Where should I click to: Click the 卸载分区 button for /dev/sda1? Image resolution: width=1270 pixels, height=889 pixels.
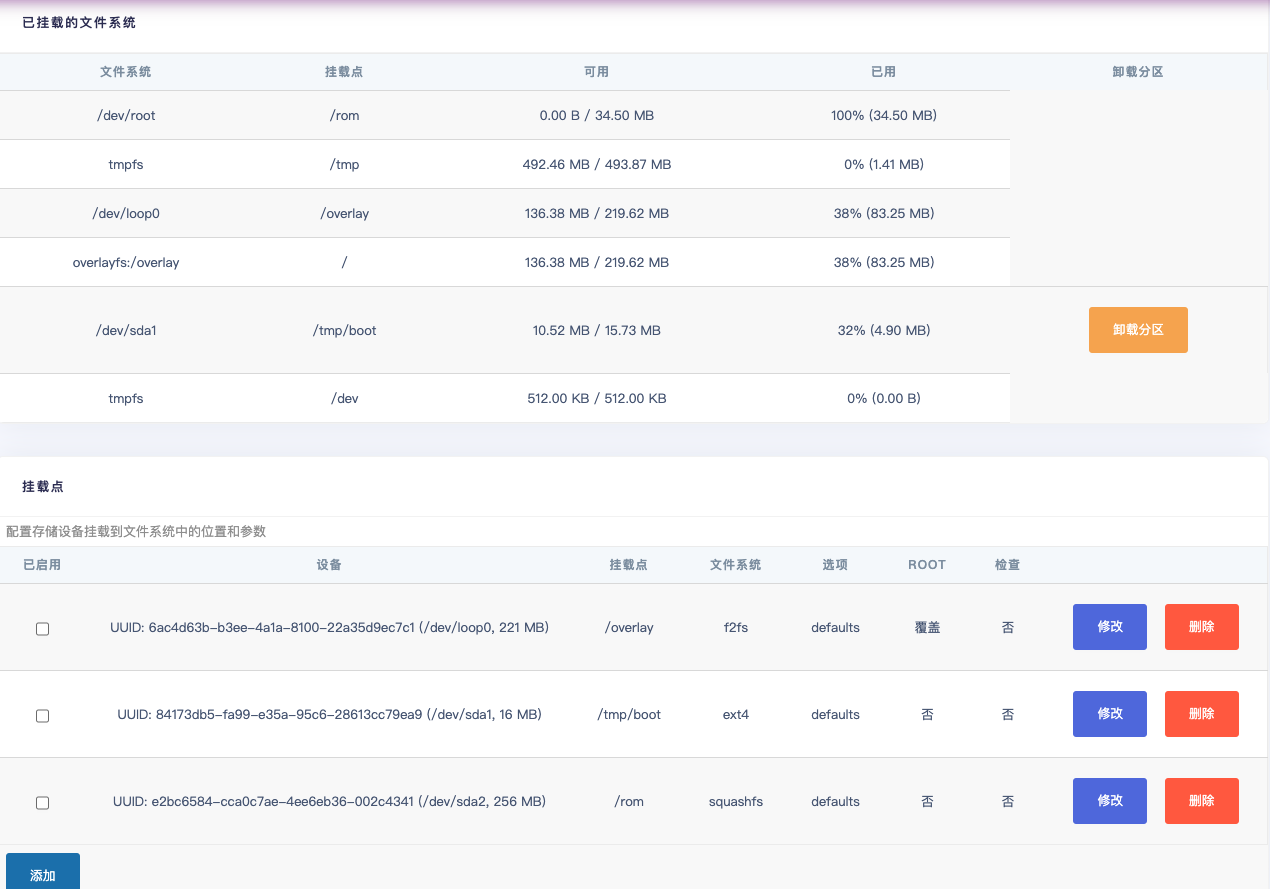1138,330
